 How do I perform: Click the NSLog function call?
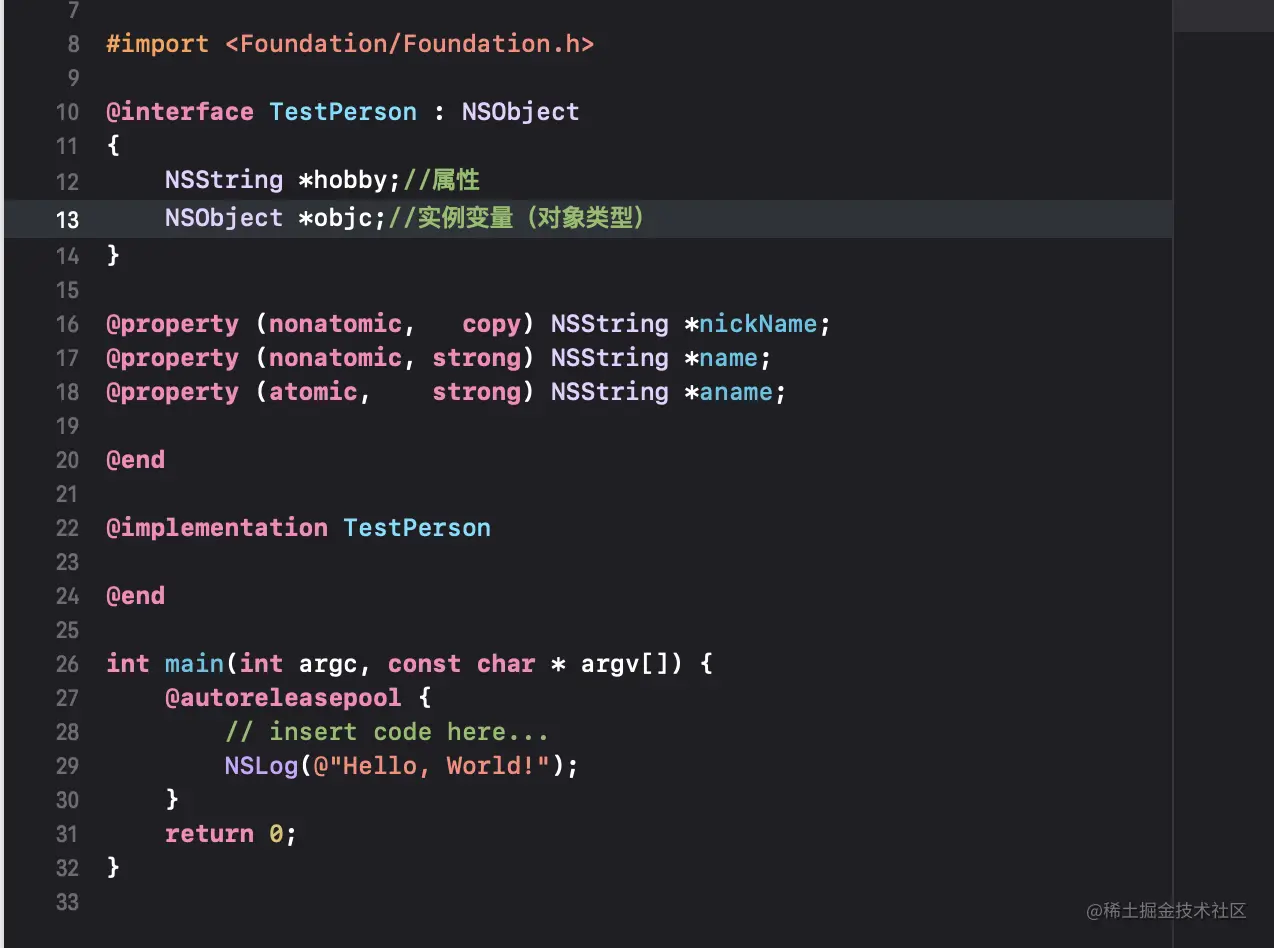[x=261, y=766]
